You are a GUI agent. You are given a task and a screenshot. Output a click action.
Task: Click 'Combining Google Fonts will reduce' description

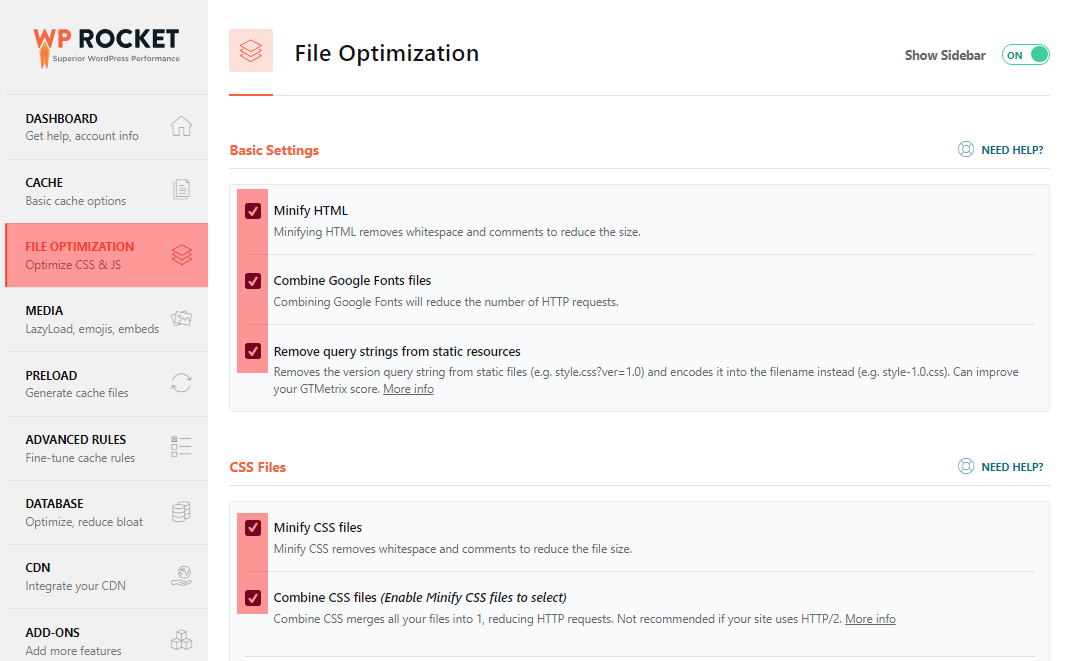point(446,302)
